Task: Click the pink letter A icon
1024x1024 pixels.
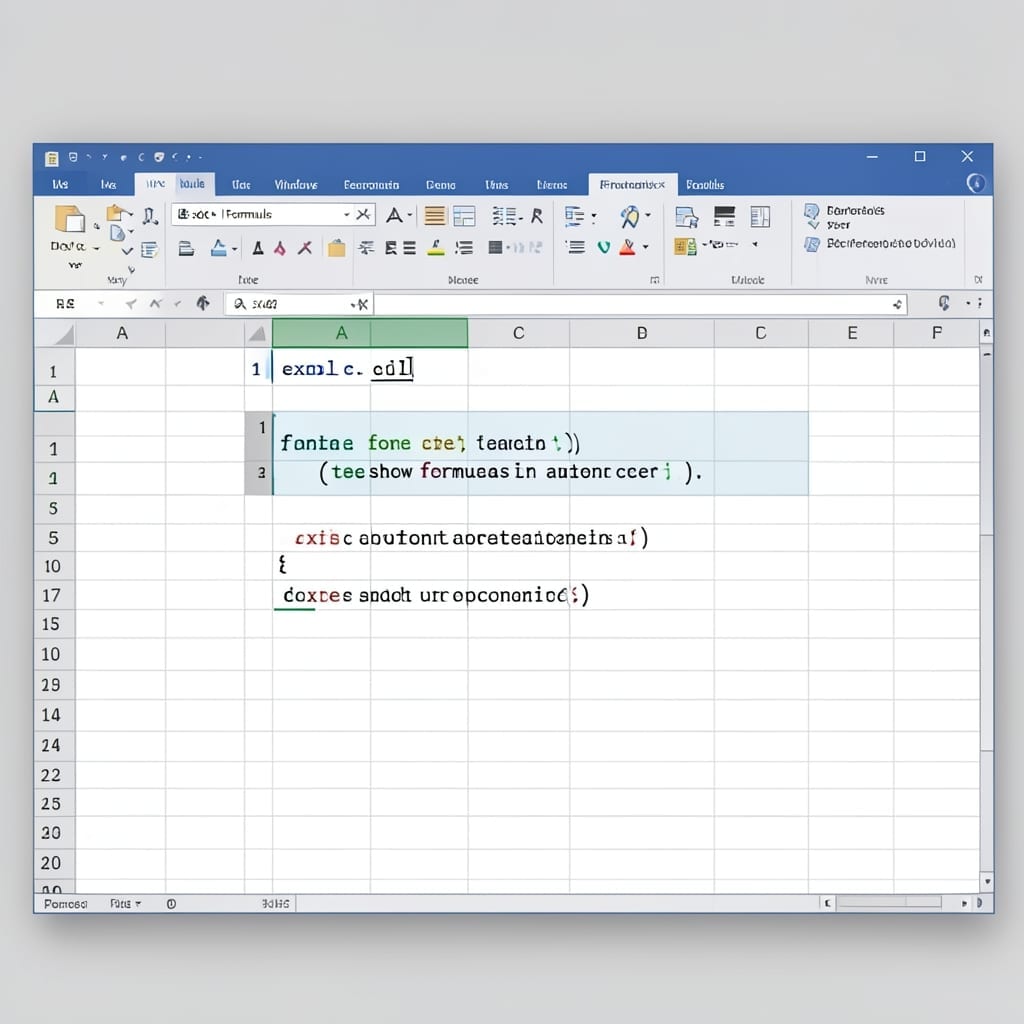Action: click(280, 248)
